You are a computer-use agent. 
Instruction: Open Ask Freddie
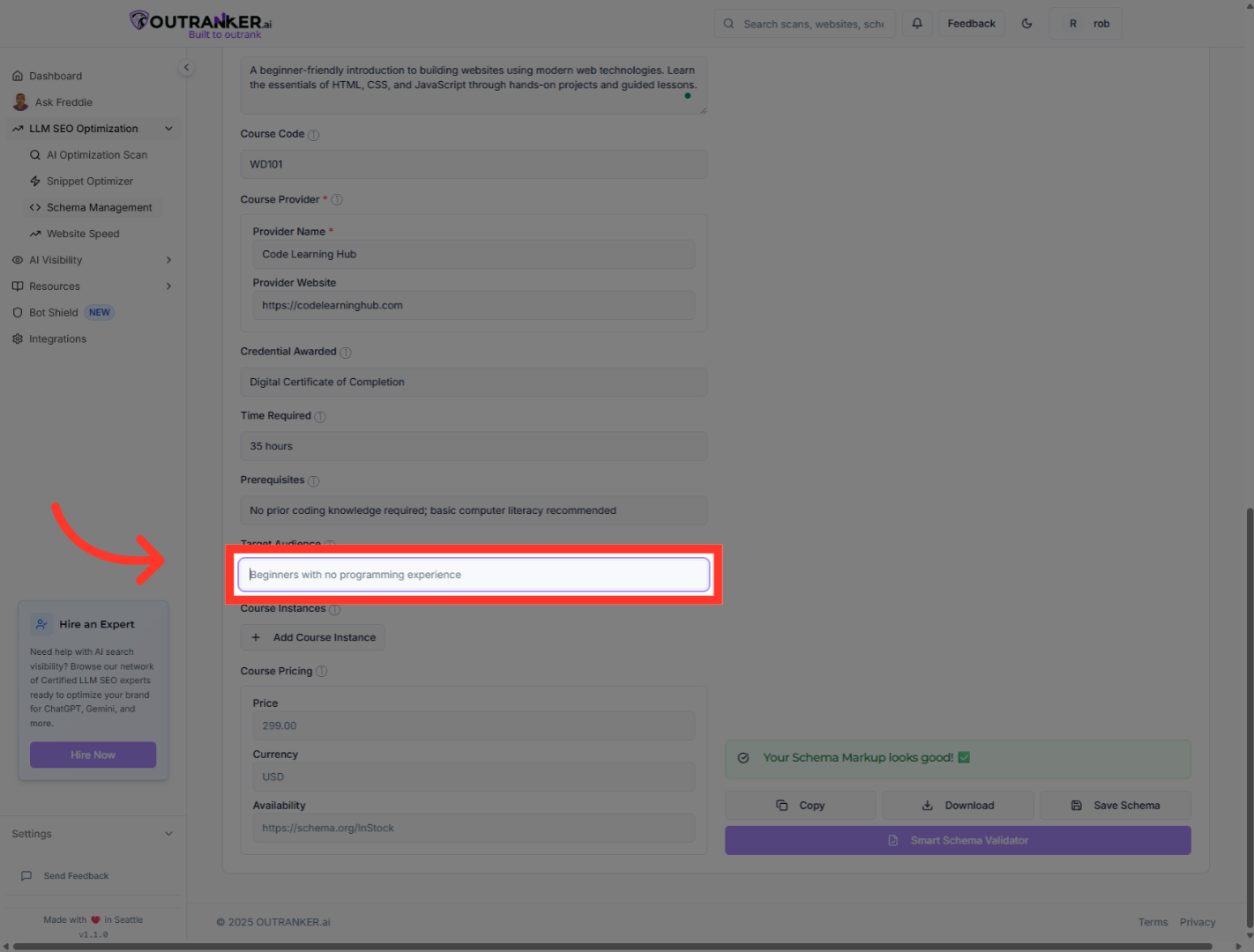coord(63,101)
